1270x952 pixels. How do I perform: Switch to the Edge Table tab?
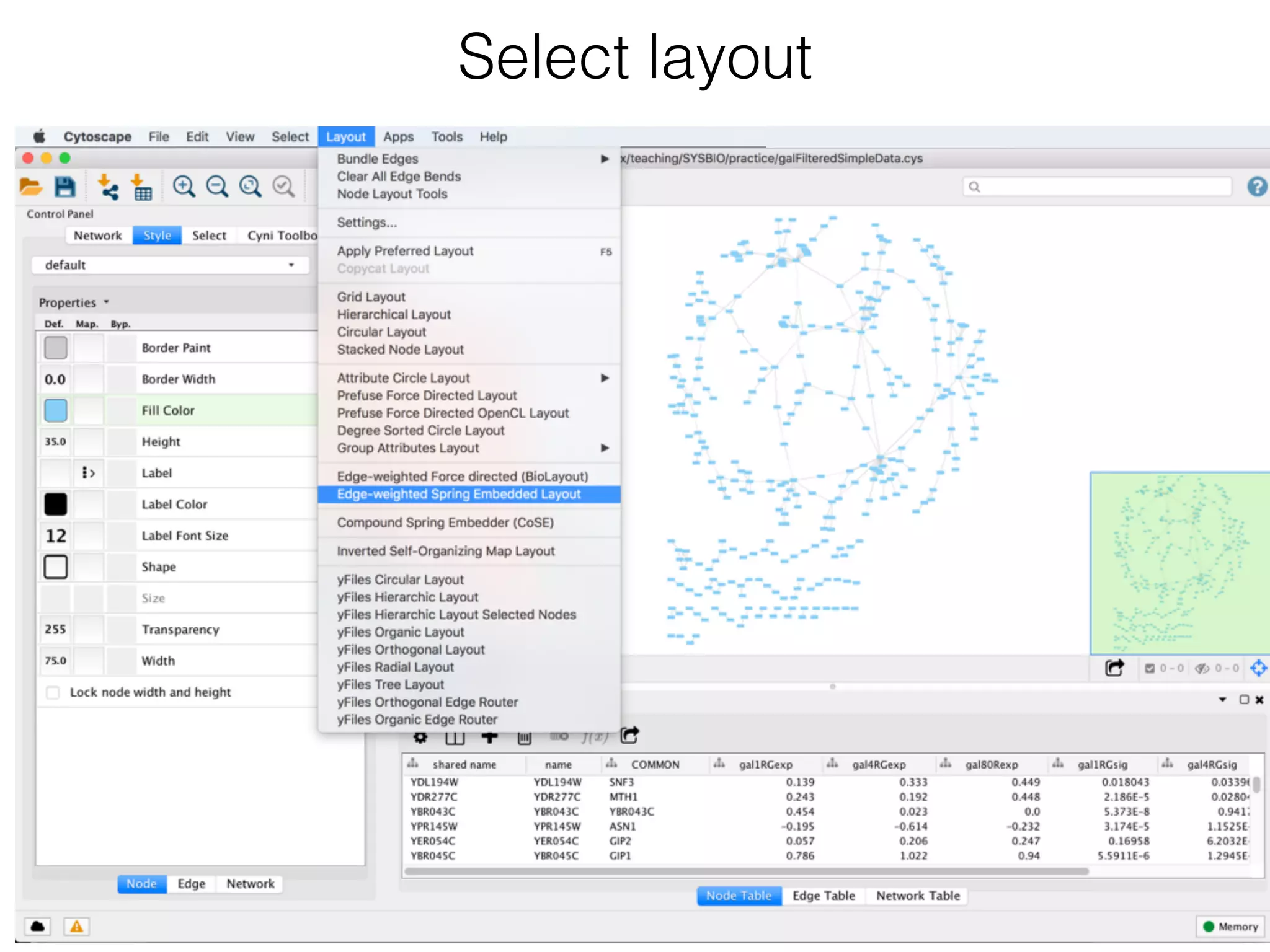pos(824,896)
